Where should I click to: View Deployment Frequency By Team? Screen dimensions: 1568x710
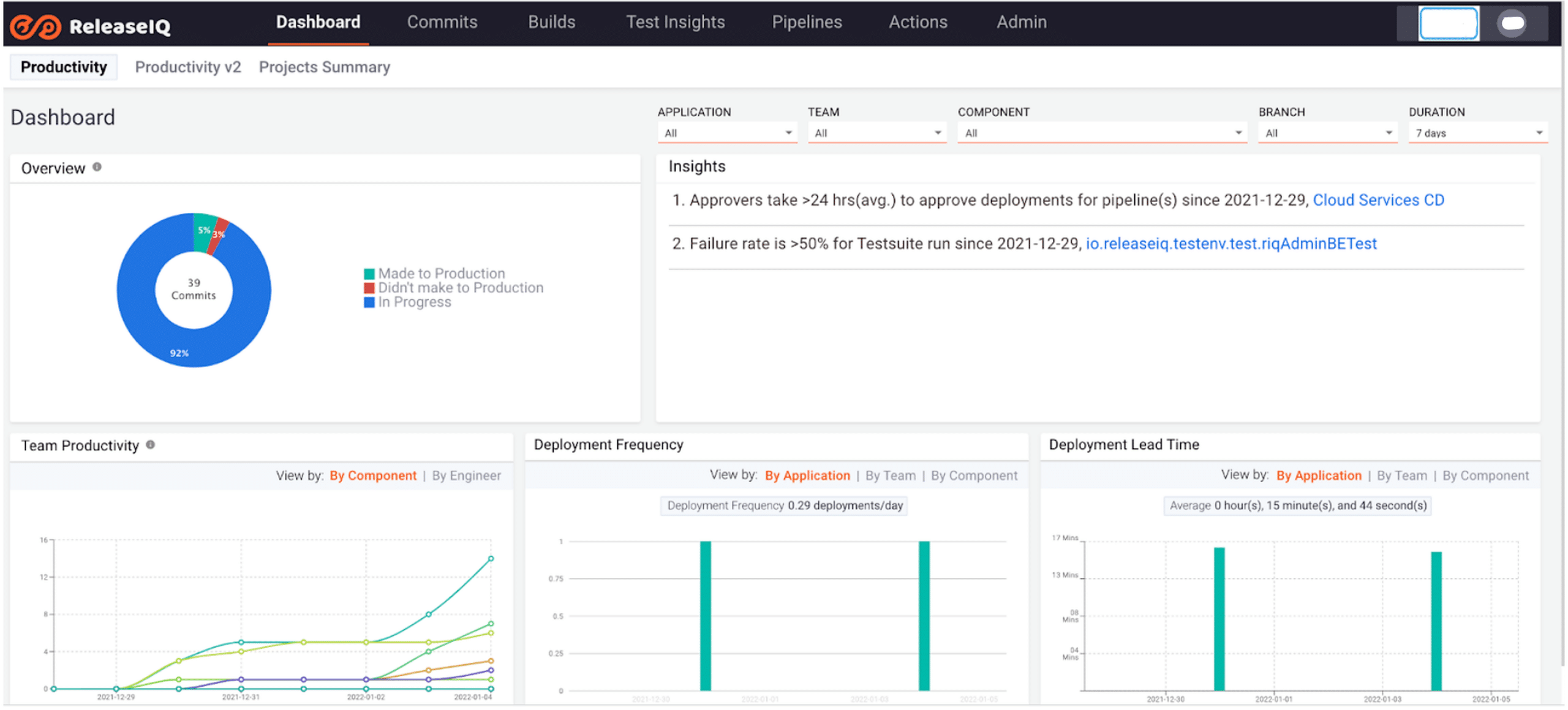890,476
